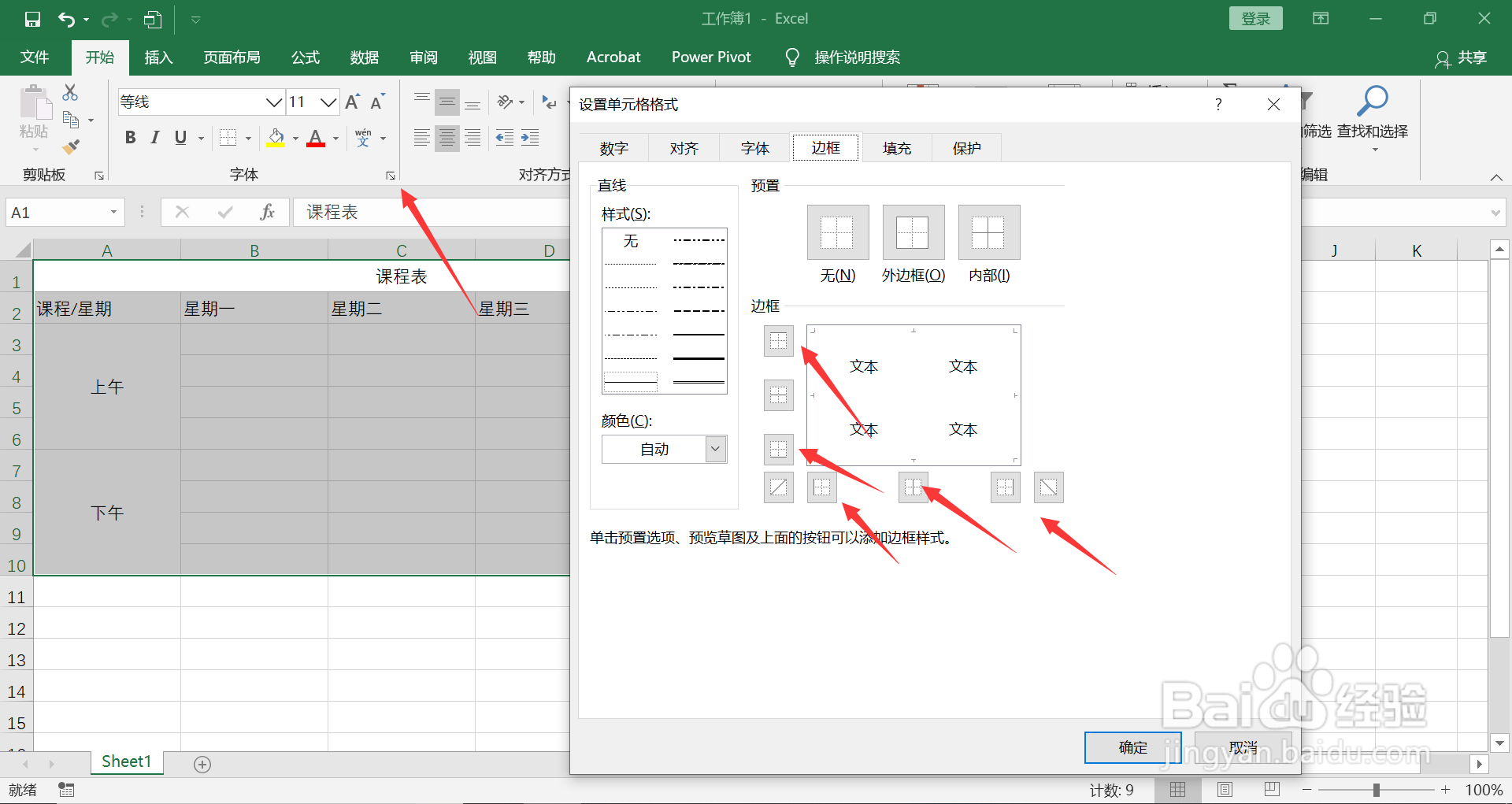The width and height of the screenshot is (1512, 804).
Task: Open the cell borders icon in the ribbon
Action: tap(228, 138)
